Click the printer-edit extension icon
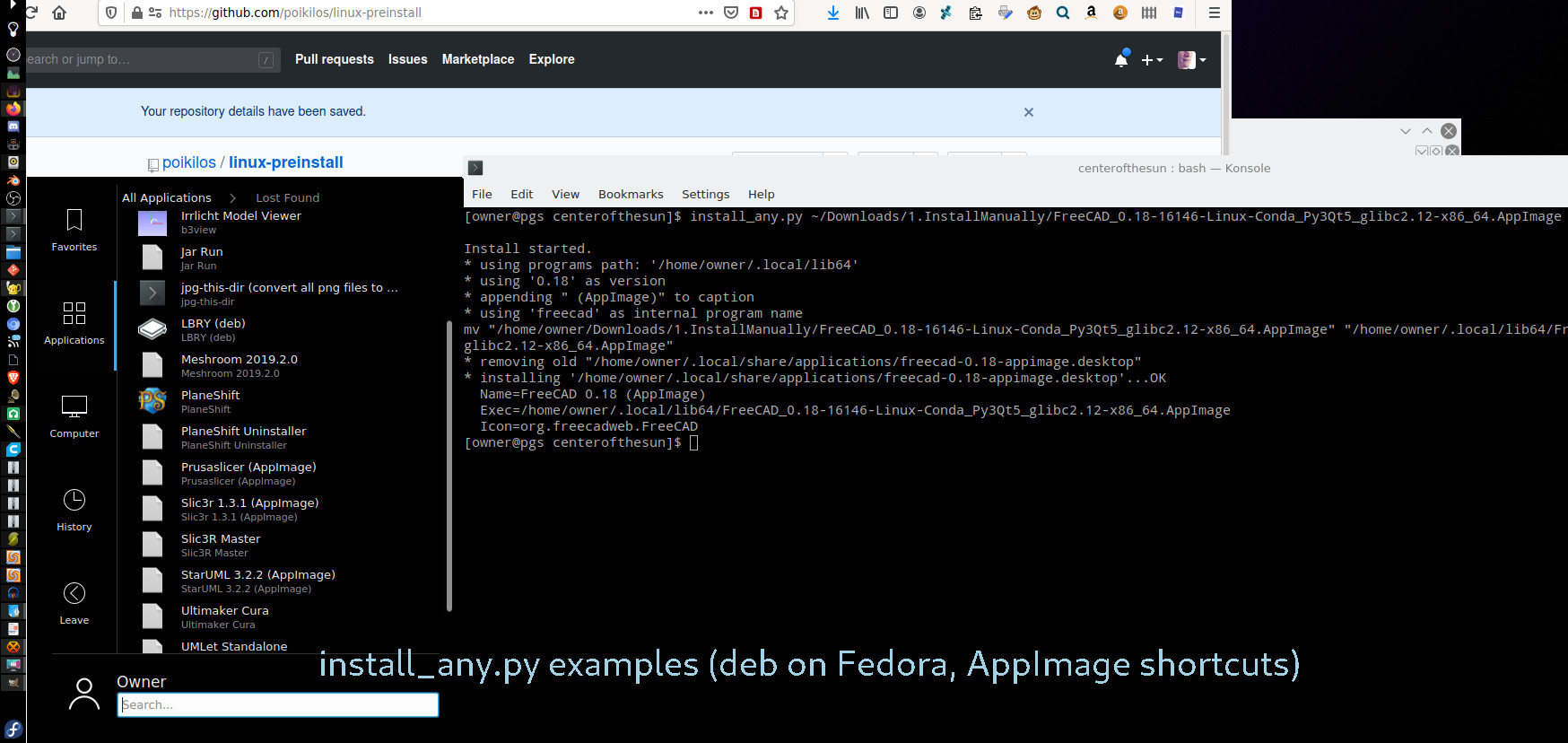This screenshot has height=743, width=1568. click(x=1006, y=13)
